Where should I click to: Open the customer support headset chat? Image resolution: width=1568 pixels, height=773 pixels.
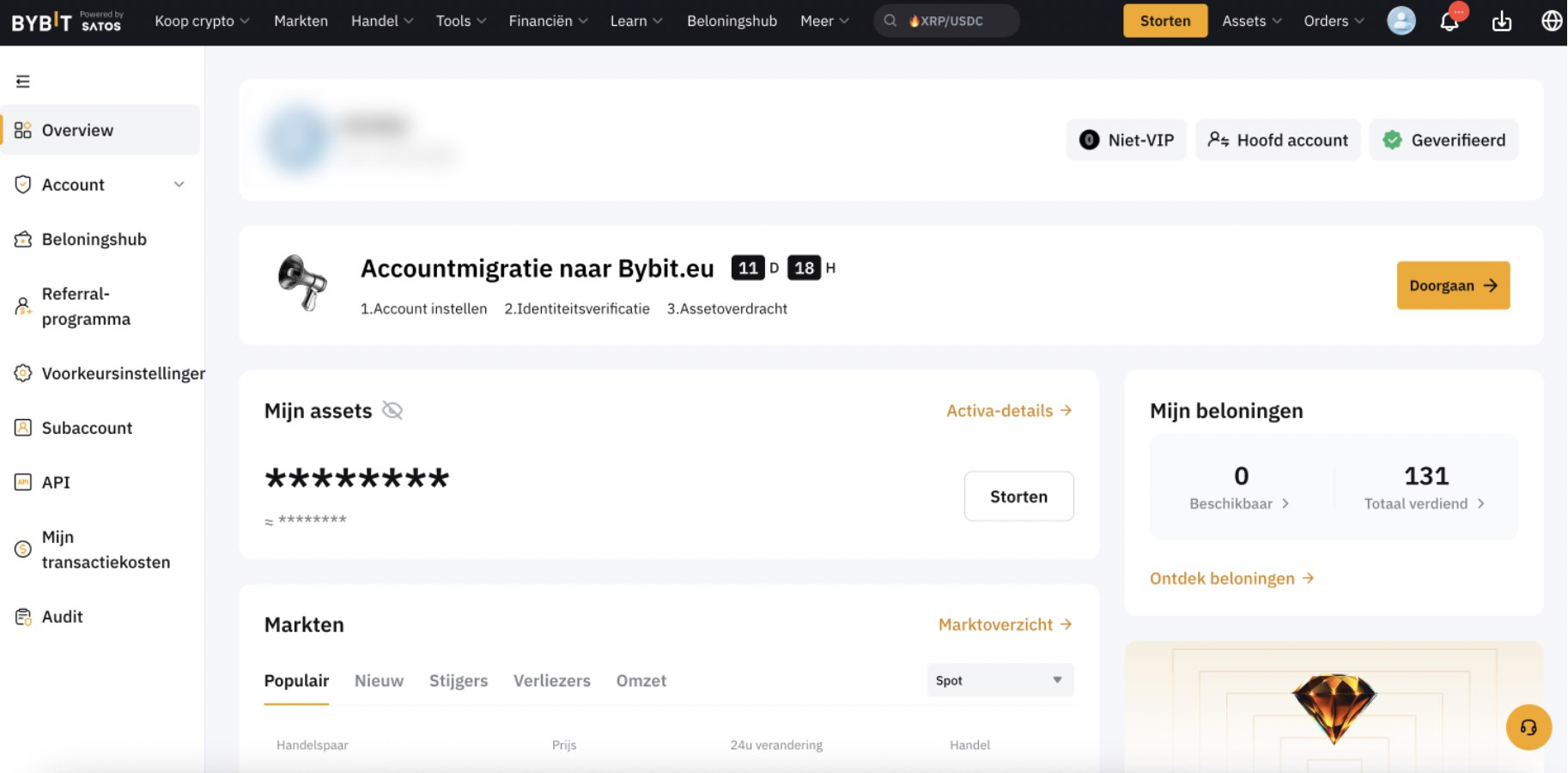tap(1528, 727)
